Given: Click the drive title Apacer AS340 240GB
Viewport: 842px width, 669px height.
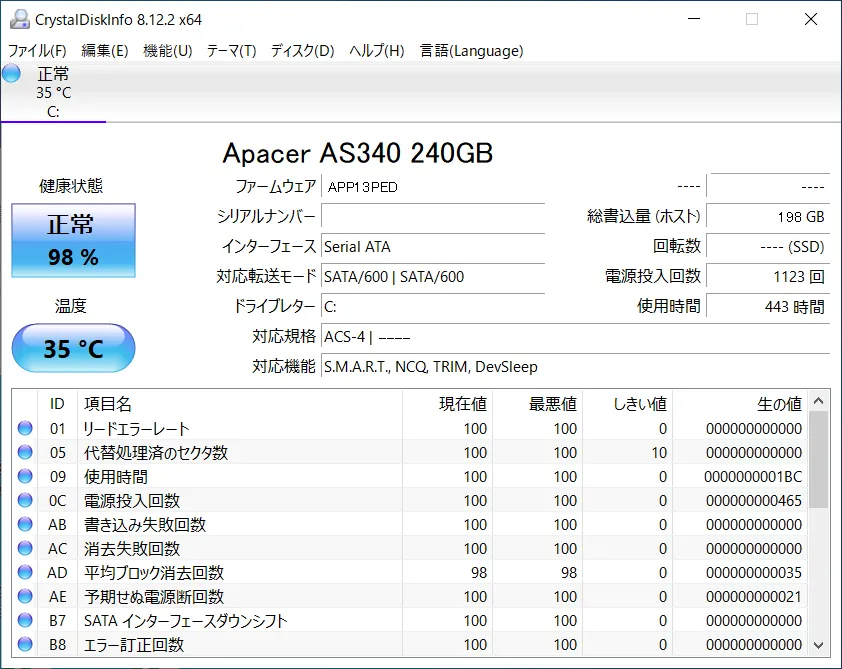Looking at the screenshot, I should click(358, 154).
